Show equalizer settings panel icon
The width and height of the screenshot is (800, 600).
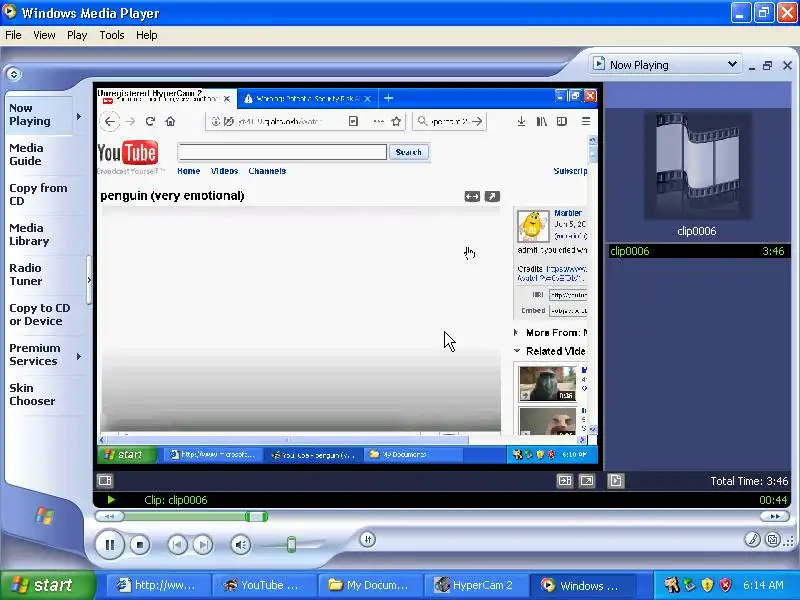[105, 480]
